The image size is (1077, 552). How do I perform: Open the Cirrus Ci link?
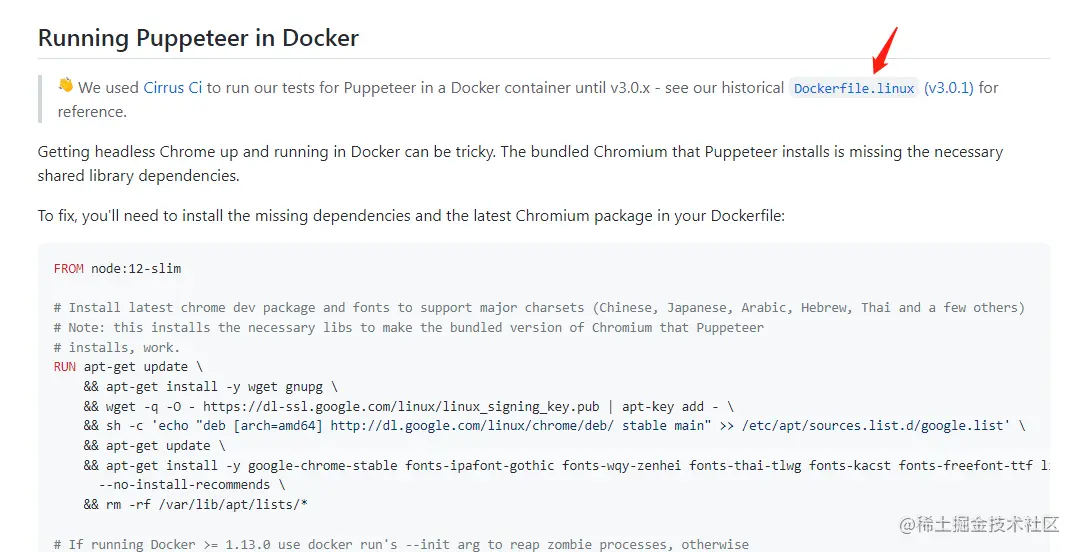point(173,88)
